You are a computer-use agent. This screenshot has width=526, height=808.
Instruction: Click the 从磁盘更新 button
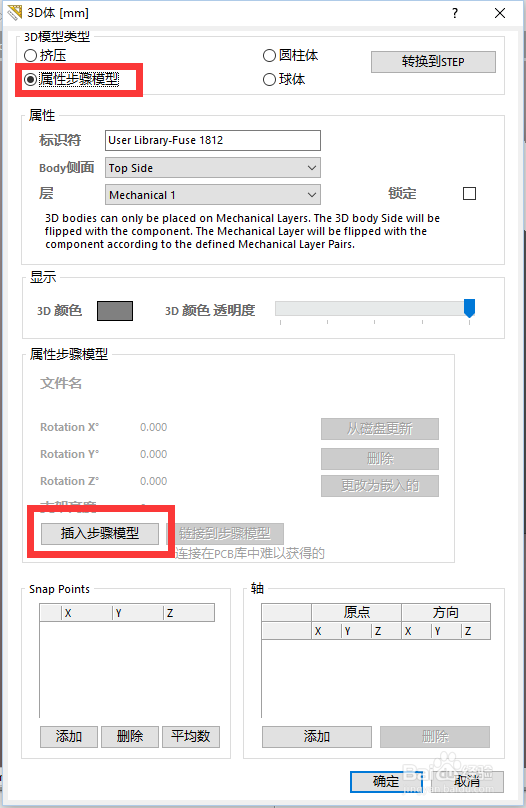380,429
